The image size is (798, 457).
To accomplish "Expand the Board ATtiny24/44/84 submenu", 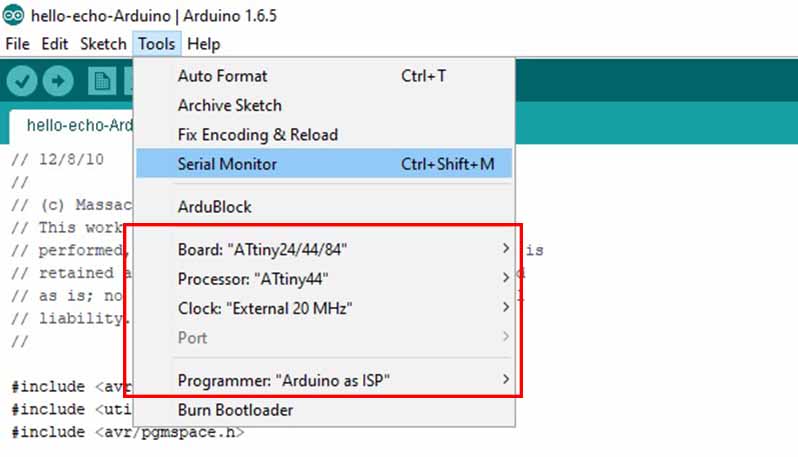I will (x=324, y=249).
